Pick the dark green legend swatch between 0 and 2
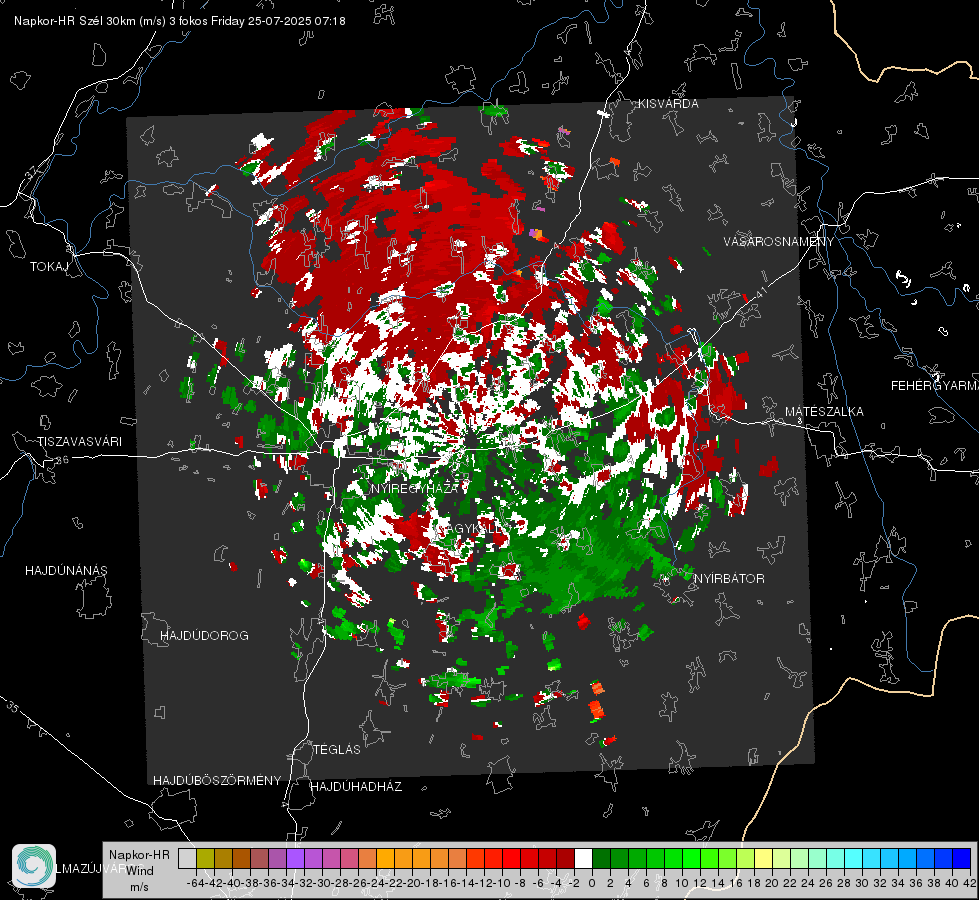979x900 pixels. (x=601, y=859)
